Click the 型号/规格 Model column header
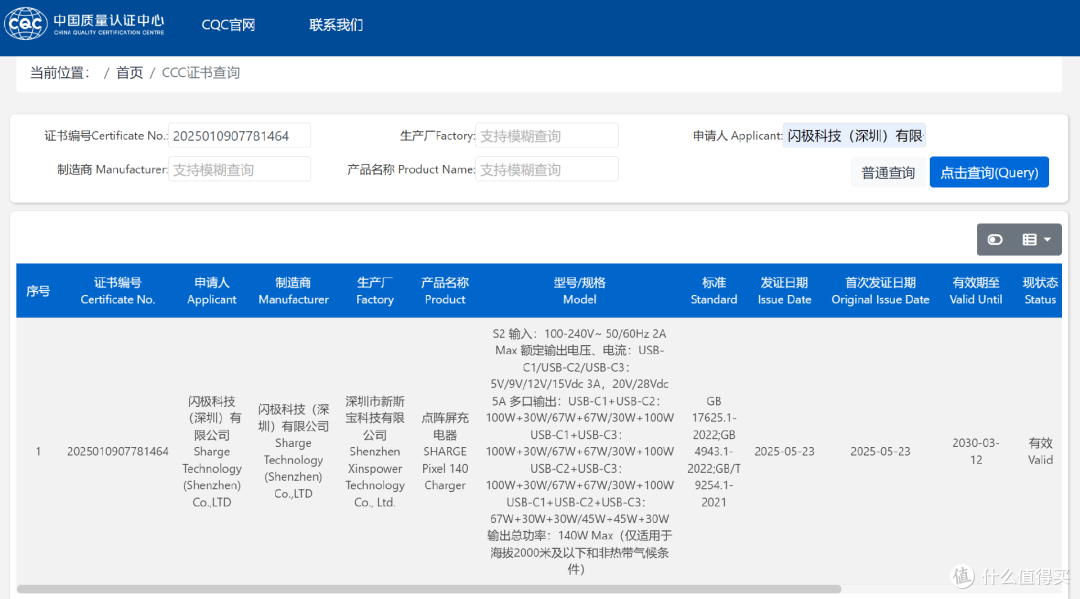This screenshot has width=1080, height=599. [579, 291]
